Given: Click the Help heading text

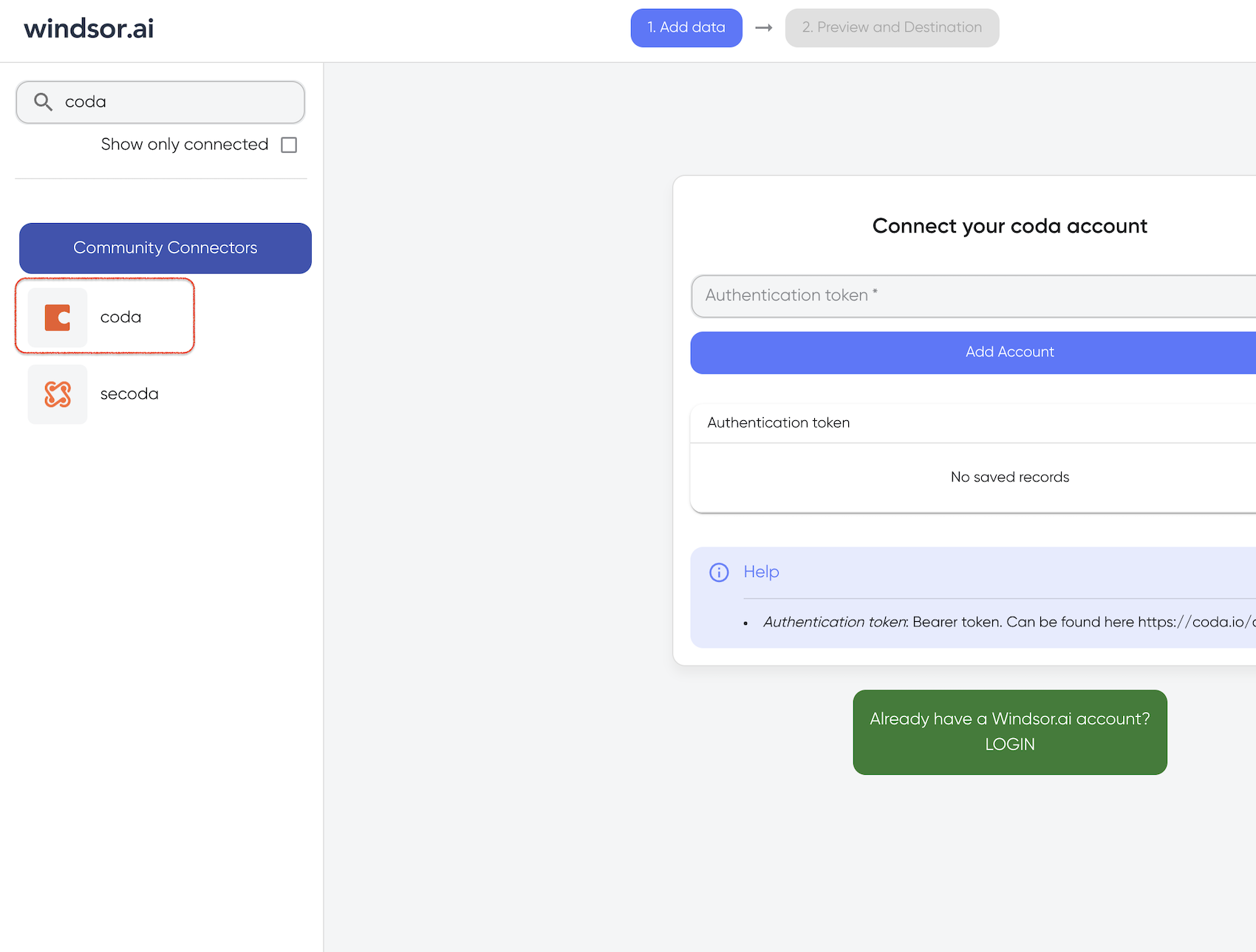Looking at the screenshot, I should (x=761, y=572).
